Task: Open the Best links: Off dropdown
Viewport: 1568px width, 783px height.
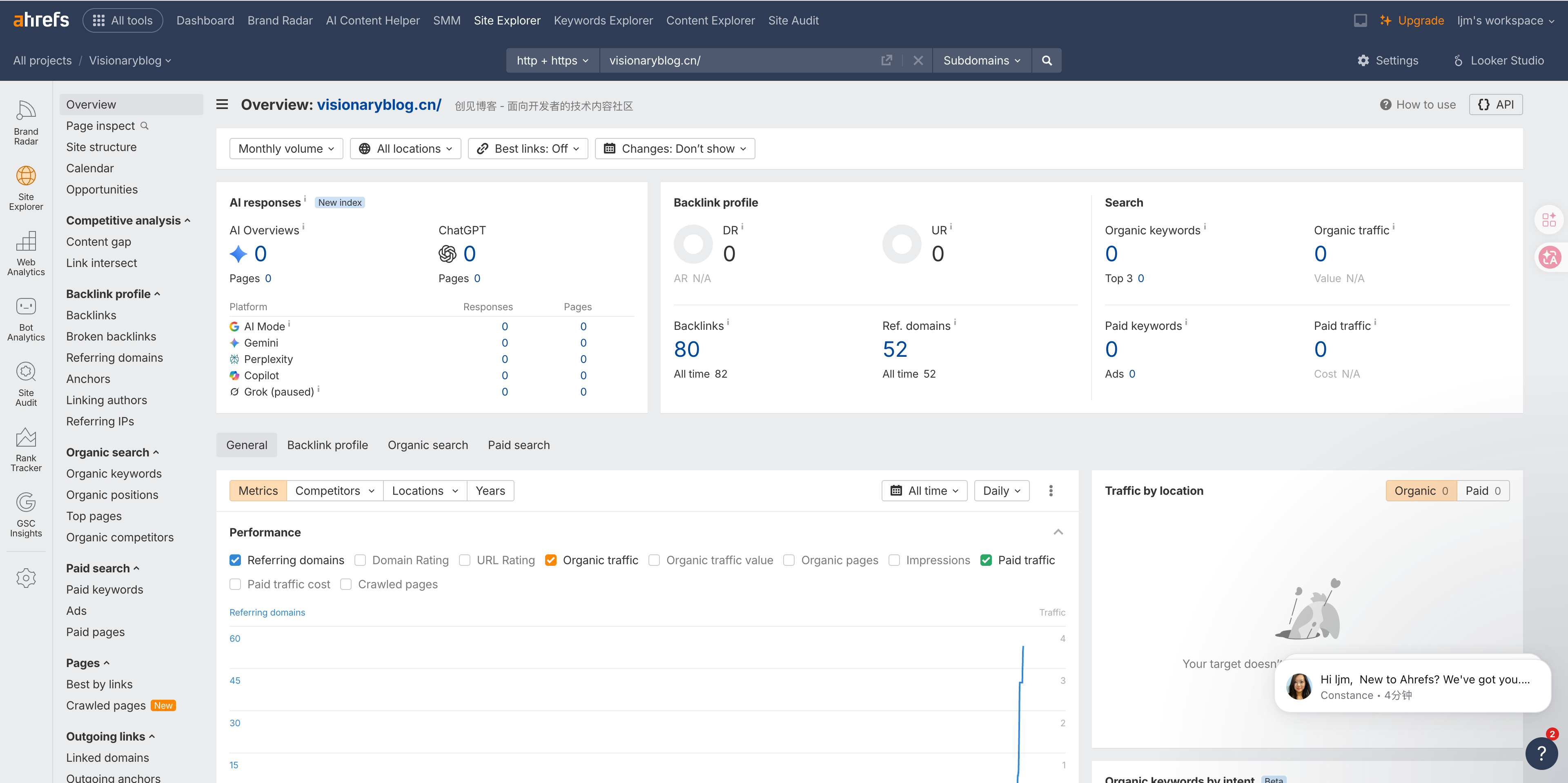Action: tap(528, 149)
